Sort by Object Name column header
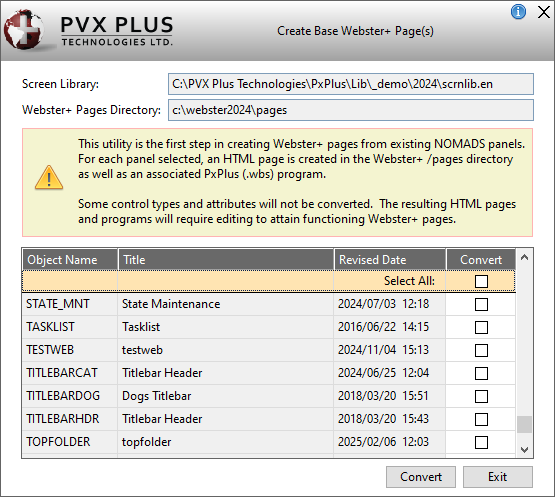Viewport: 555px width, 497px height. [x=70, y=260]
